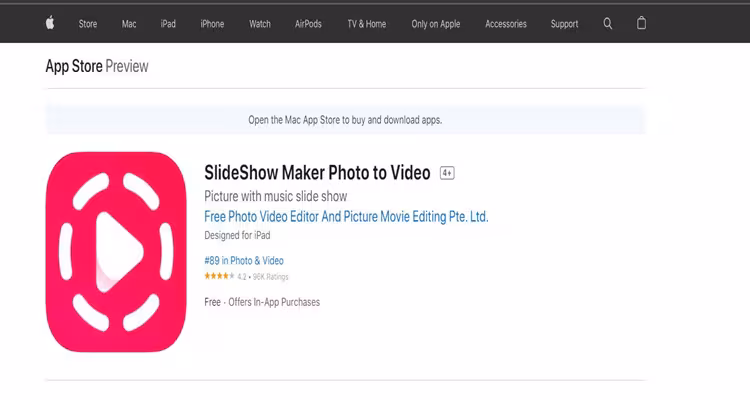The width and height of the screenshot is (750, 400).
Task: Click the Apple logo icon
Action: coord(50,23)
